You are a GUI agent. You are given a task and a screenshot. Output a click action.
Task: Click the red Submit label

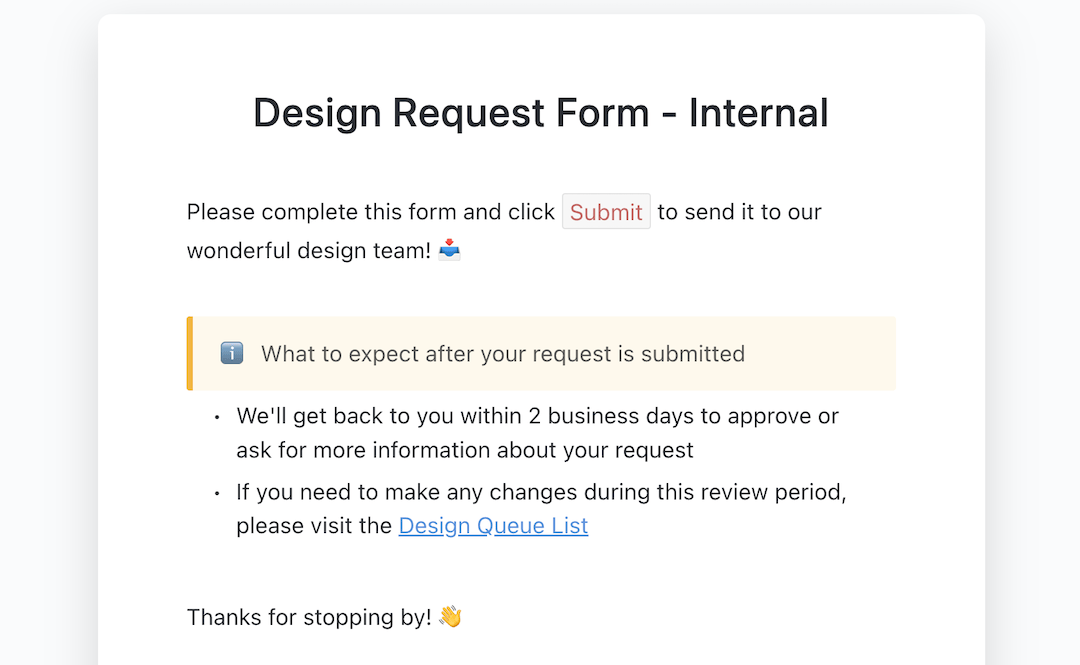pos(606,212)
